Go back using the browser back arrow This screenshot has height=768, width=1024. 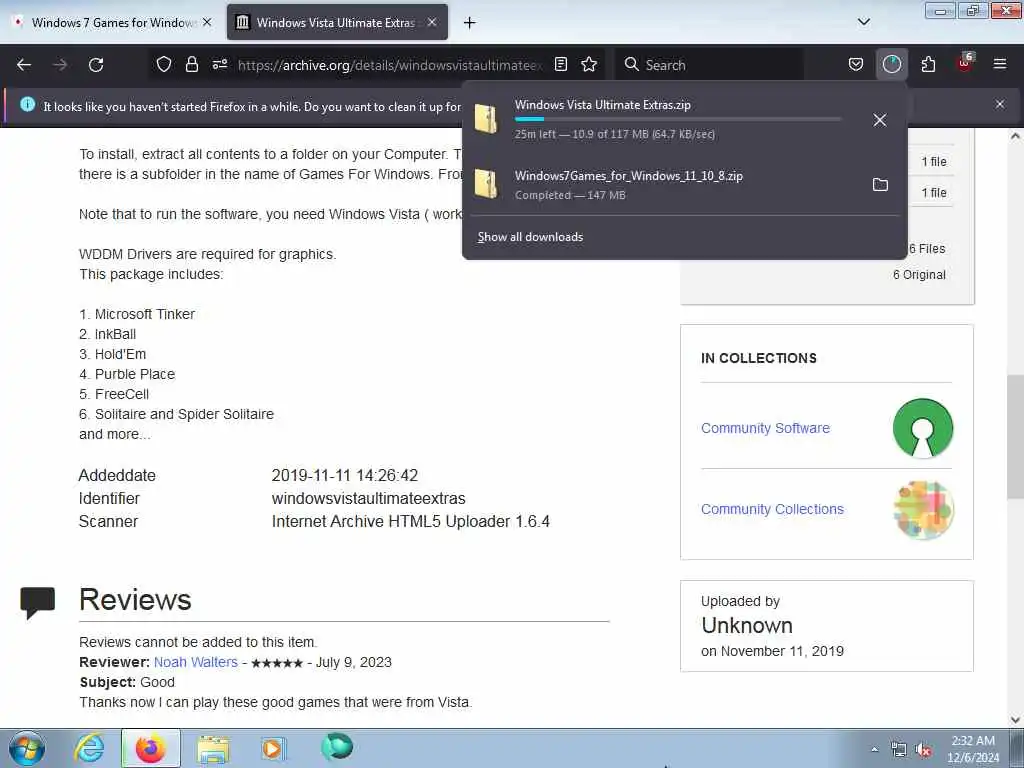[x=24, y=65]
